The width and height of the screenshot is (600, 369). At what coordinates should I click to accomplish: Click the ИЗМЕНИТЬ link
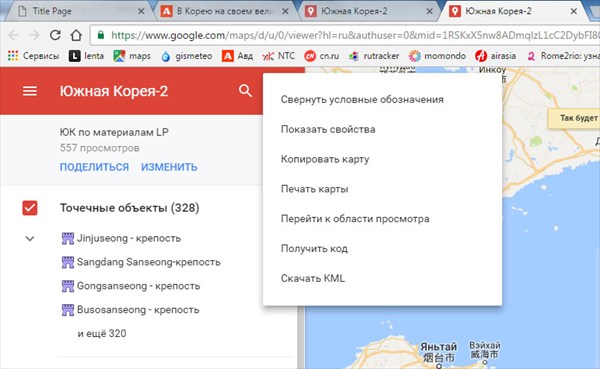click(x=169, y=167)
